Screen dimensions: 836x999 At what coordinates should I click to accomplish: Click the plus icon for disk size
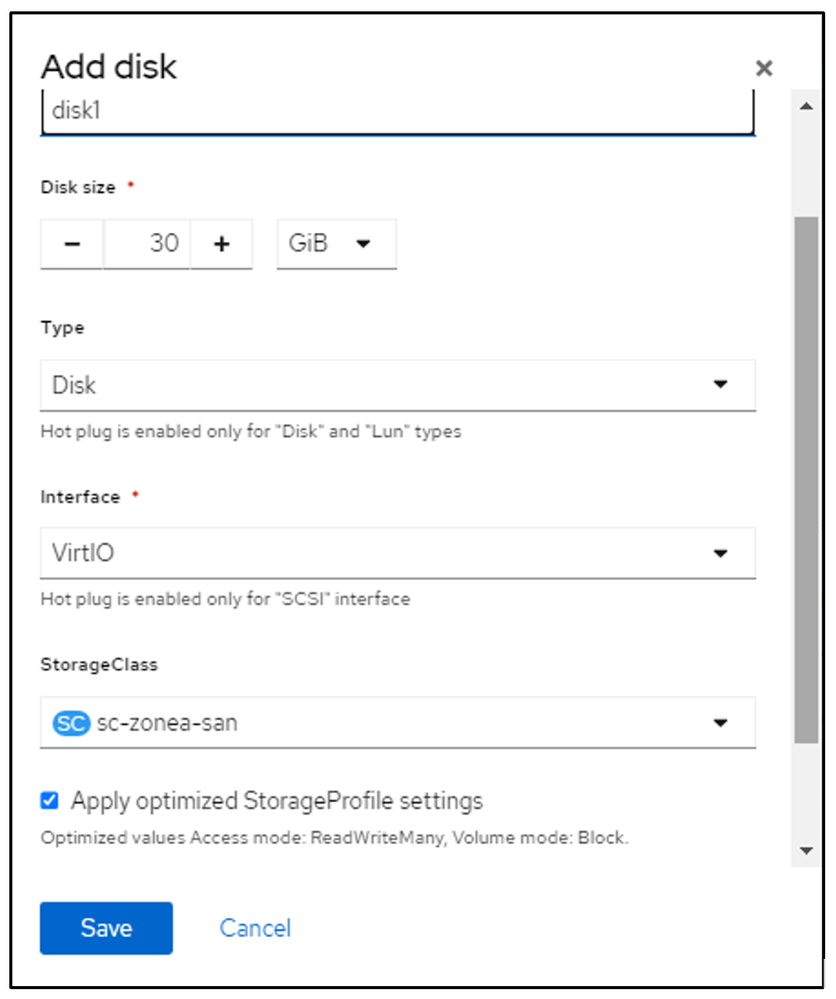221,244
